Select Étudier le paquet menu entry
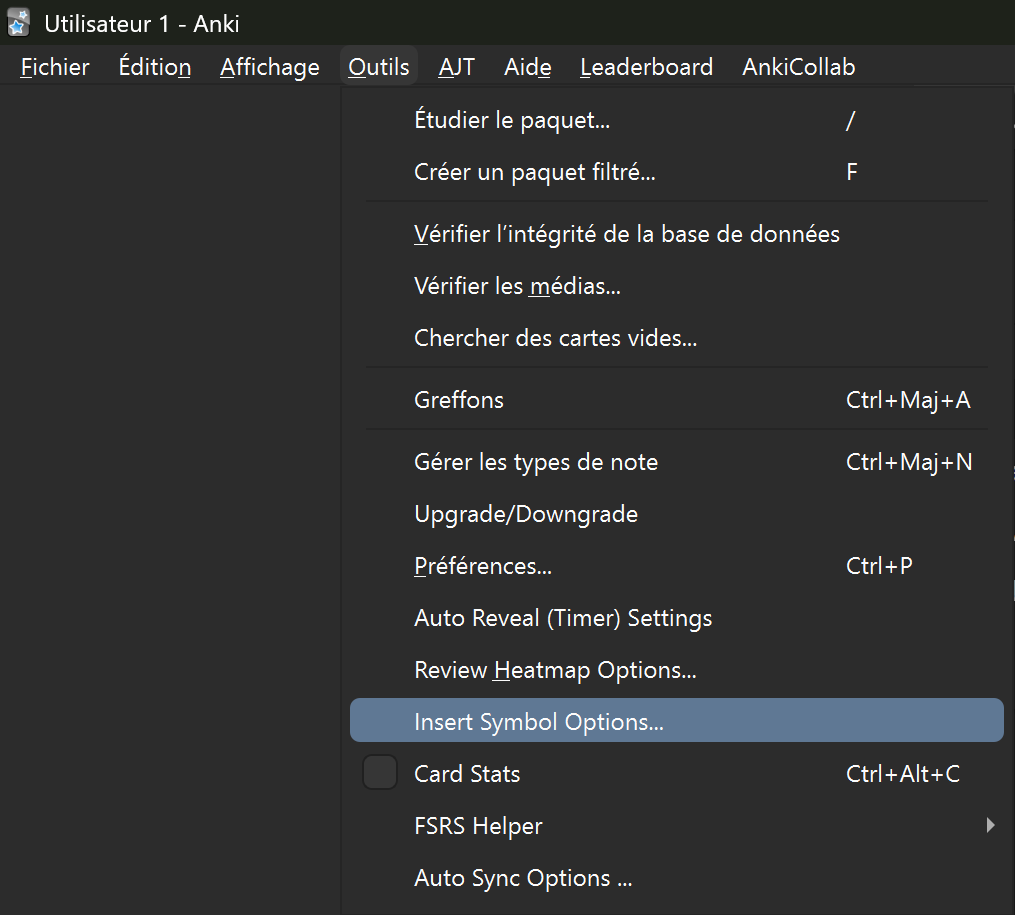 (512, 121)
